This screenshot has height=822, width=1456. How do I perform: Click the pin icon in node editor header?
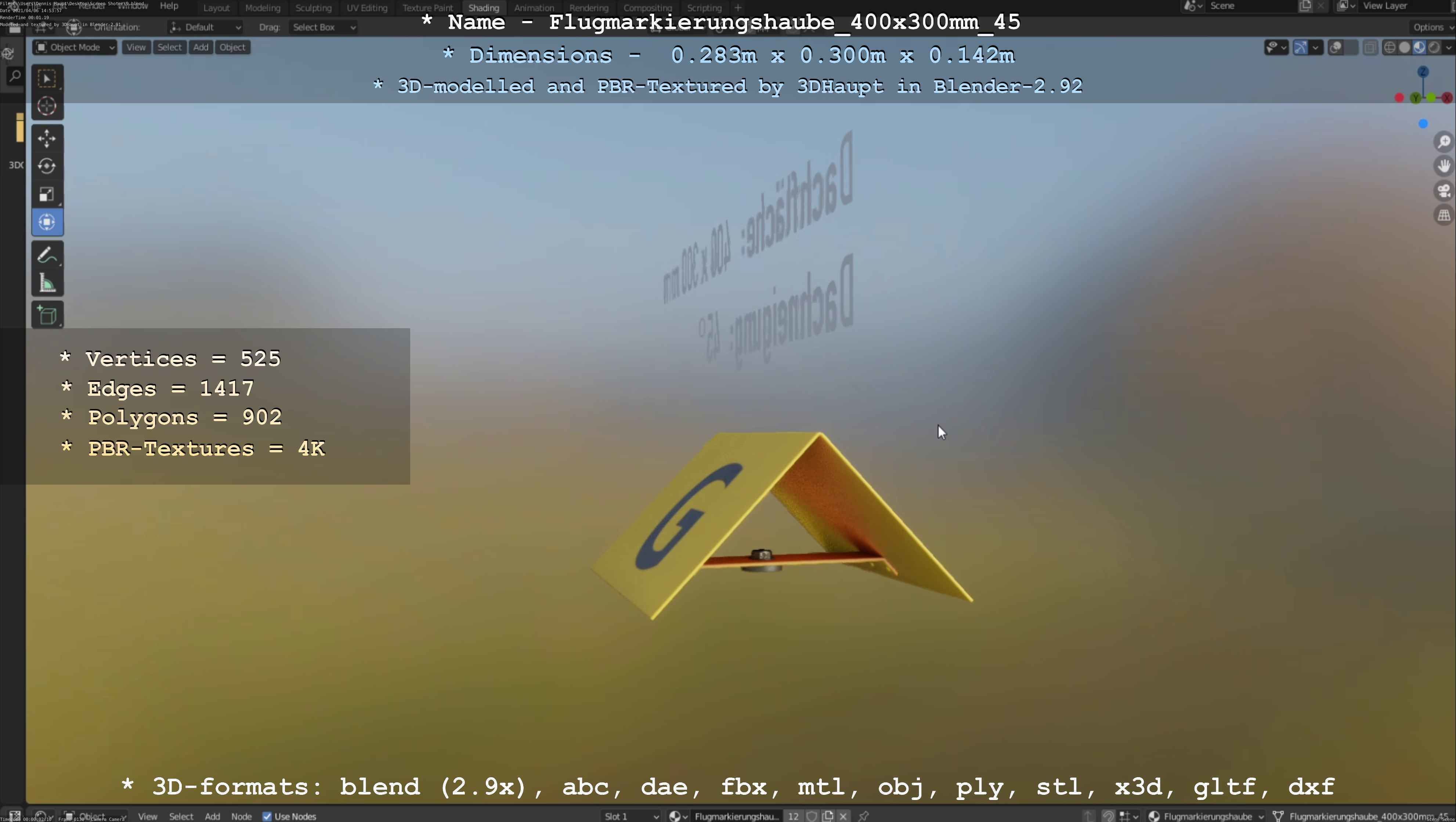point(864,816)
